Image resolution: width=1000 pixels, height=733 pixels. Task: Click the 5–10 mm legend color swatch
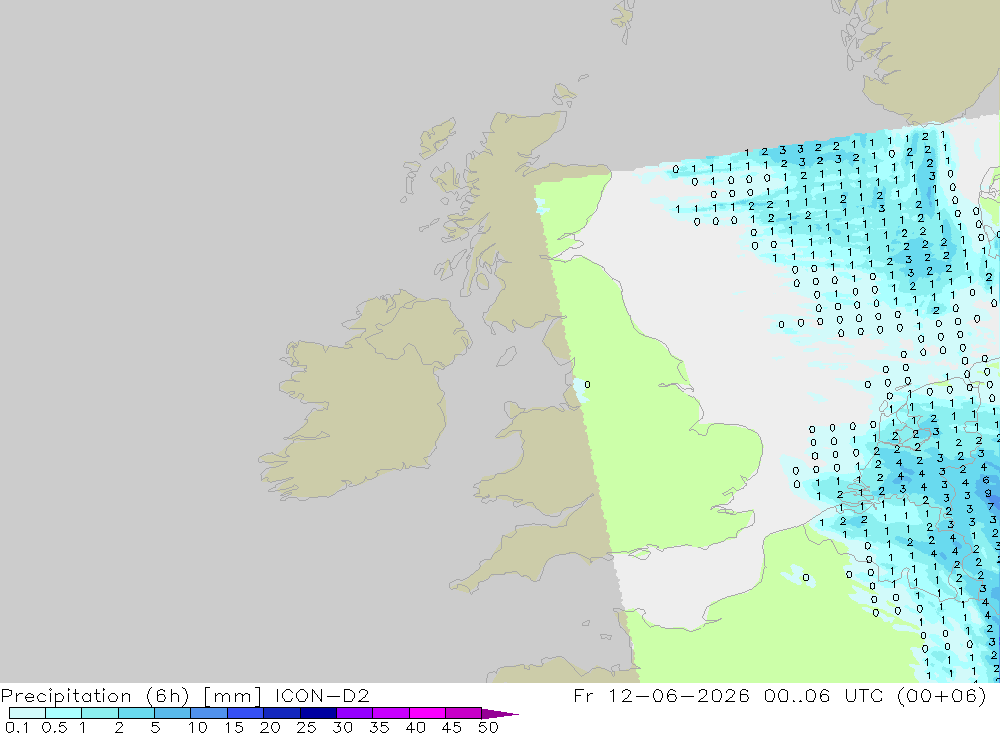(172, 713)
